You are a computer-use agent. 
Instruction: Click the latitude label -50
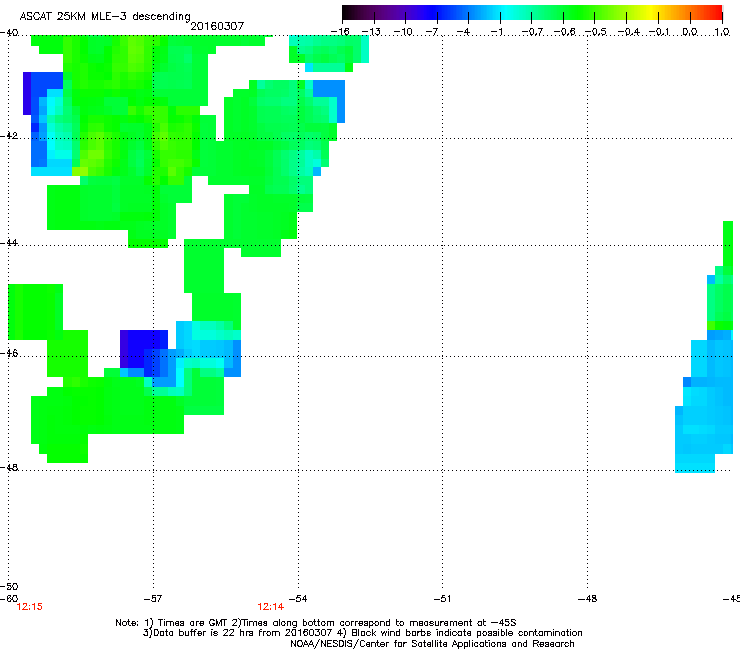[9, 586]
